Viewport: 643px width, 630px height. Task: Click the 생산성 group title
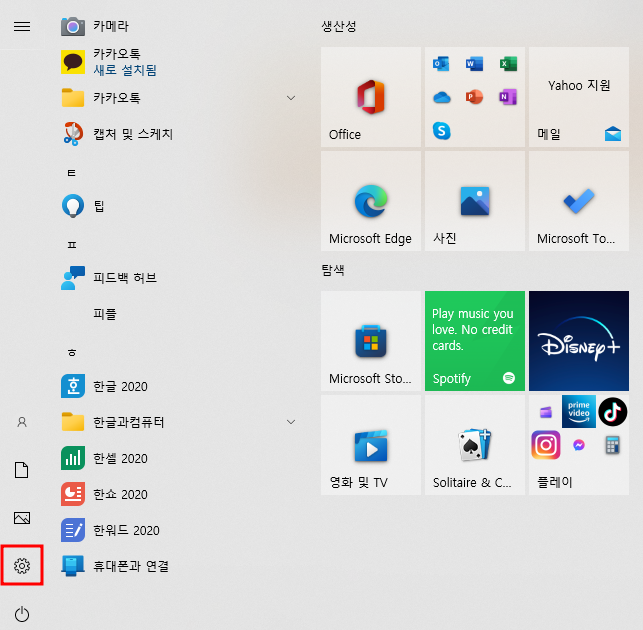click(x=339, y=26)
